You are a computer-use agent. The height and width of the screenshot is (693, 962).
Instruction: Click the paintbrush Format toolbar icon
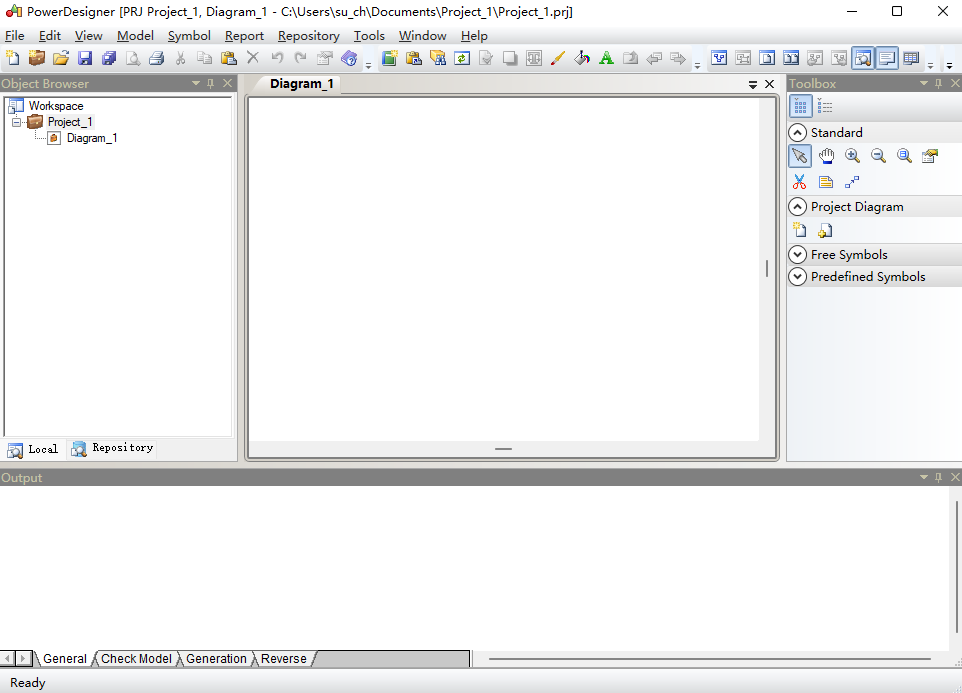coord(558,58)
